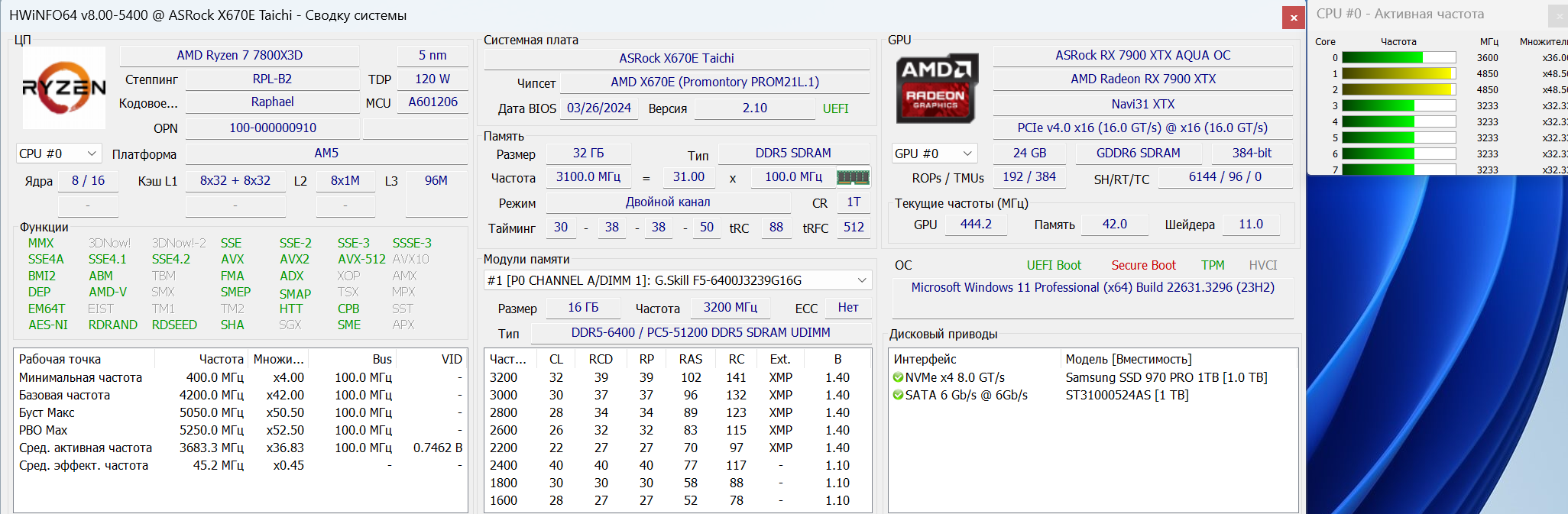The height and width of the screenshot is (514, 1568).
Task: Click the 512 tRFC value
Action: pos(854,227)
